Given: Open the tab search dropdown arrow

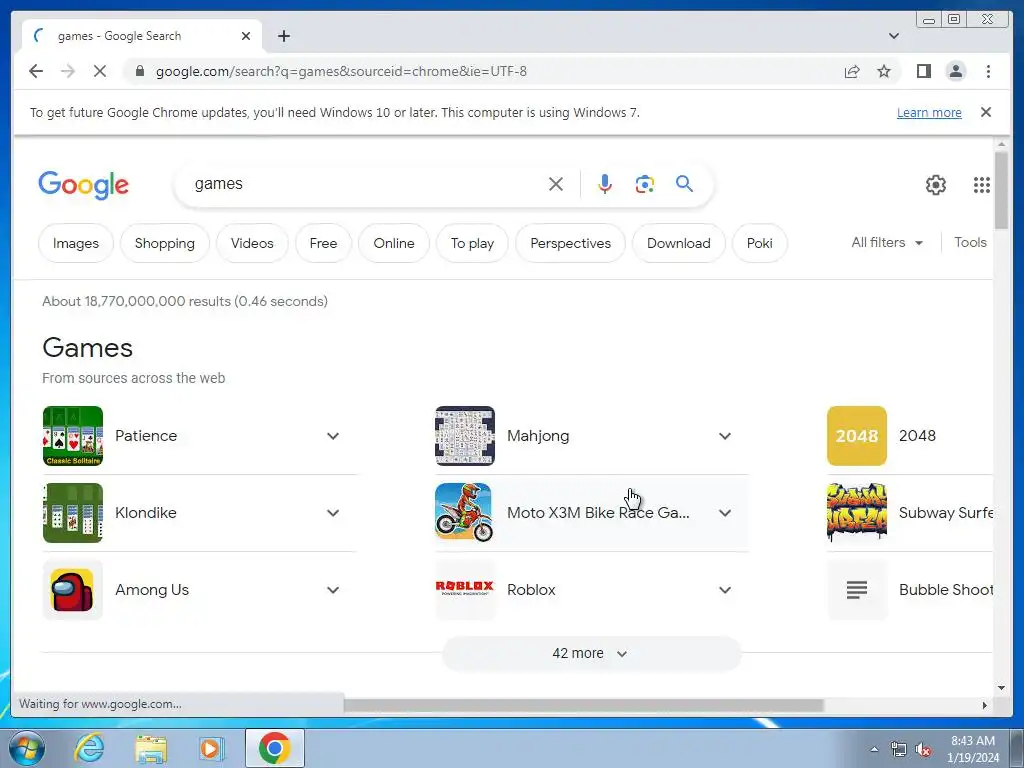Looking at the screenshot, I should 893,36.
